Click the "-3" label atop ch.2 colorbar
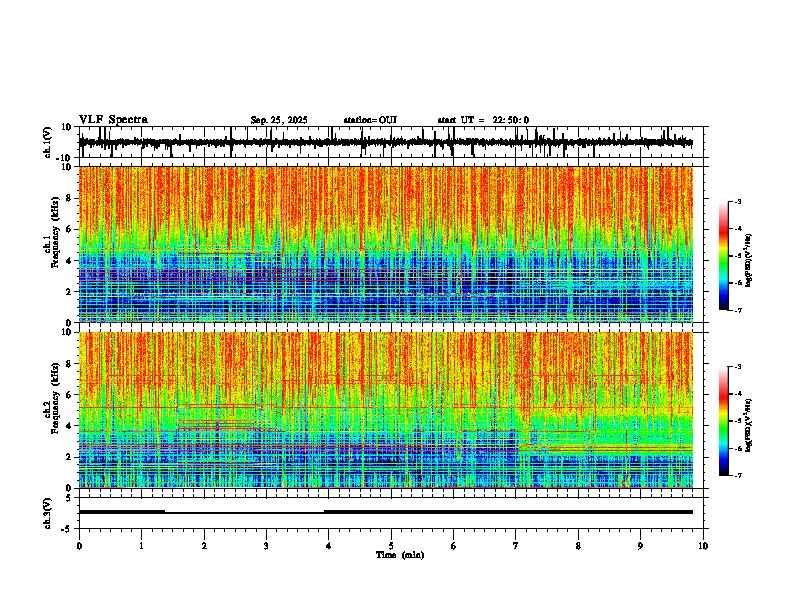Screen dimensions: 792x612 pos(738,367)
